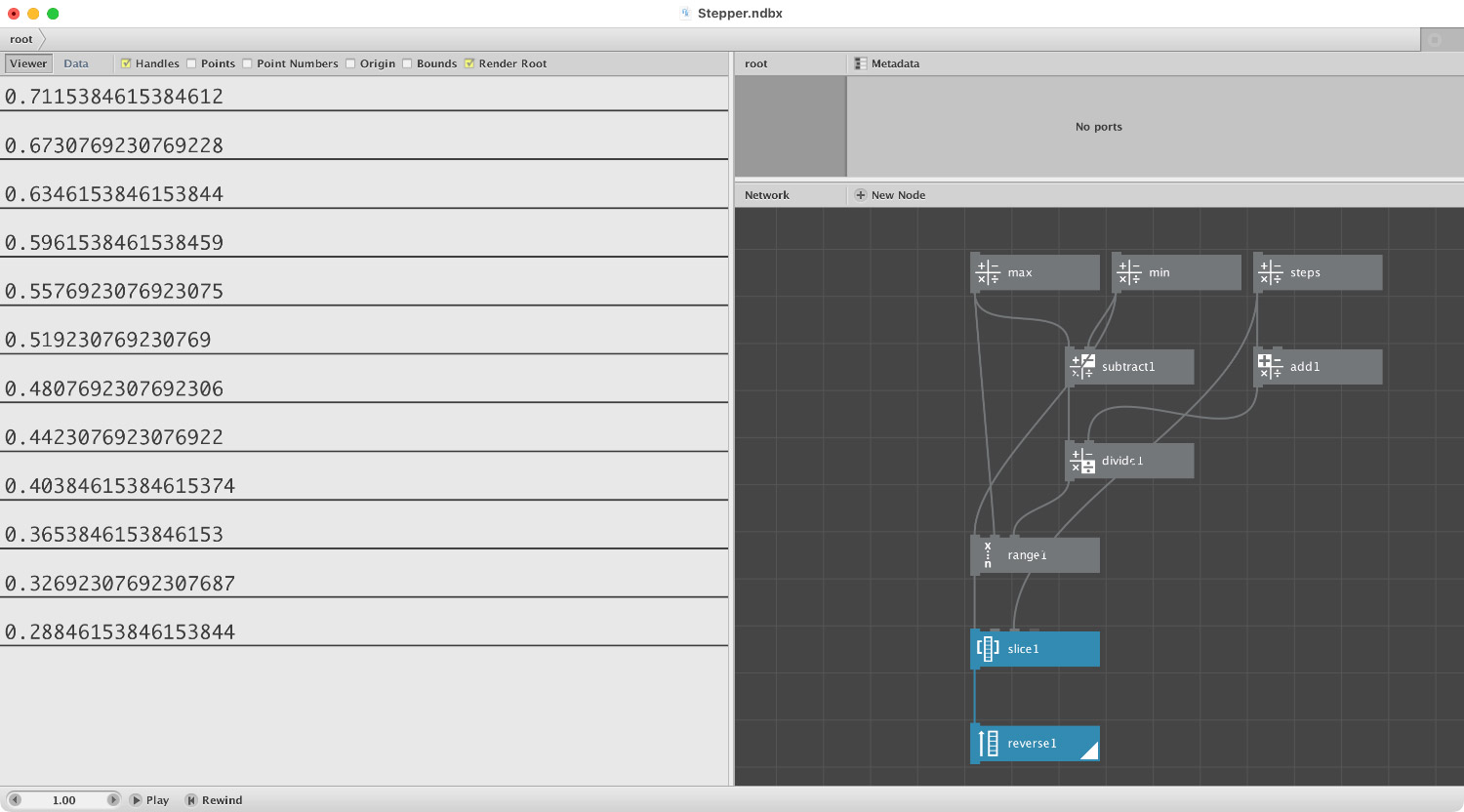The image size is (1464, 812).
Task: Click the Metadata list icon
Action: tap(860, 63)
